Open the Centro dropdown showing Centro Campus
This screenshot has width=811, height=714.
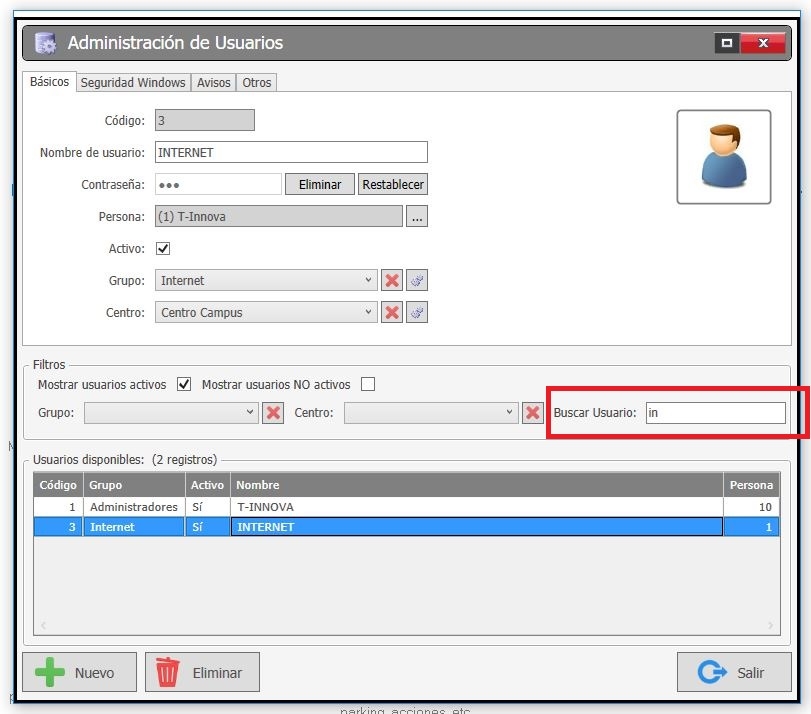click(x=266, y=313)
